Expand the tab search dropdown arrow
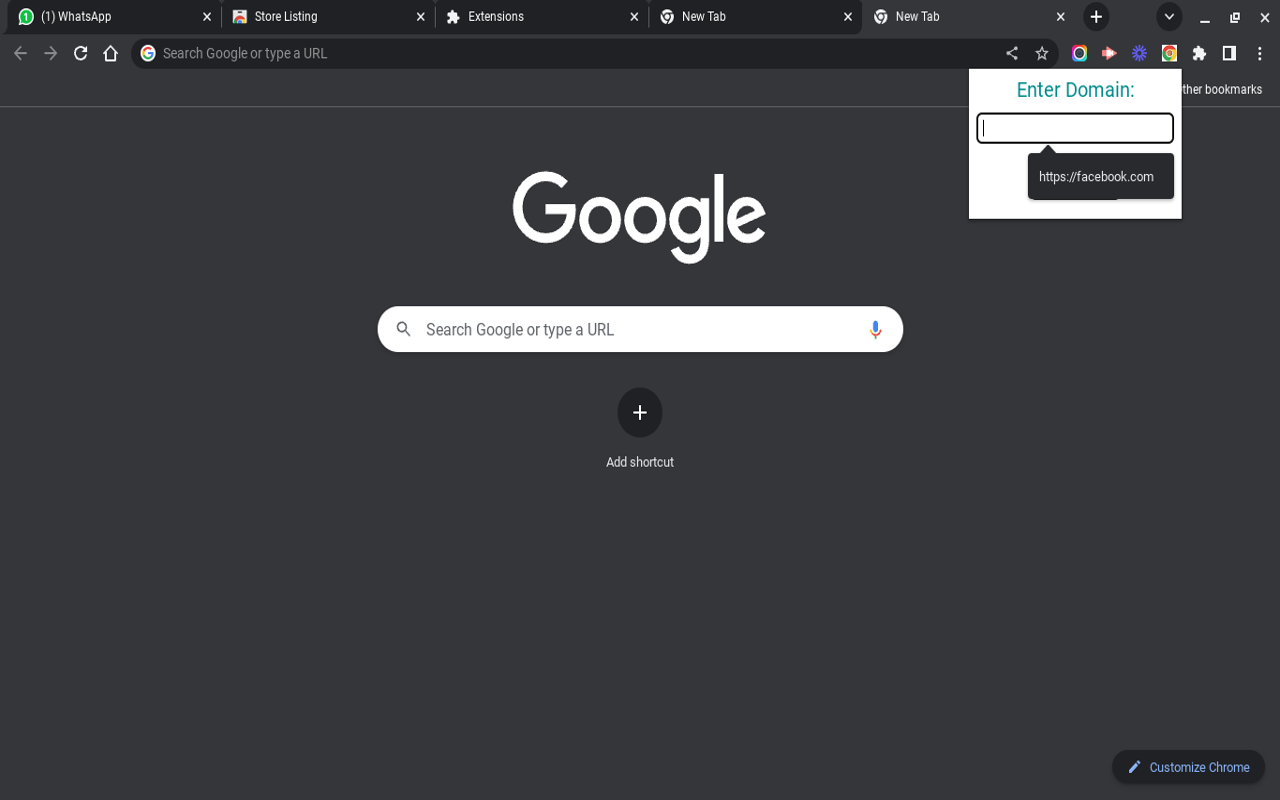The height and width of the screenshot is (800, 1280). click(1169, 17)
